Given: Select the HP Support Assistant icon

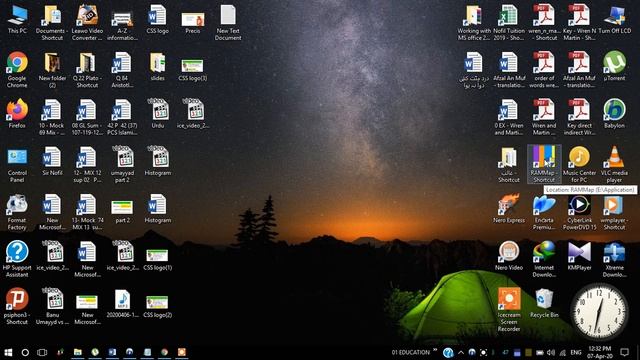Looking at the screenshot, I should (17, 259).
